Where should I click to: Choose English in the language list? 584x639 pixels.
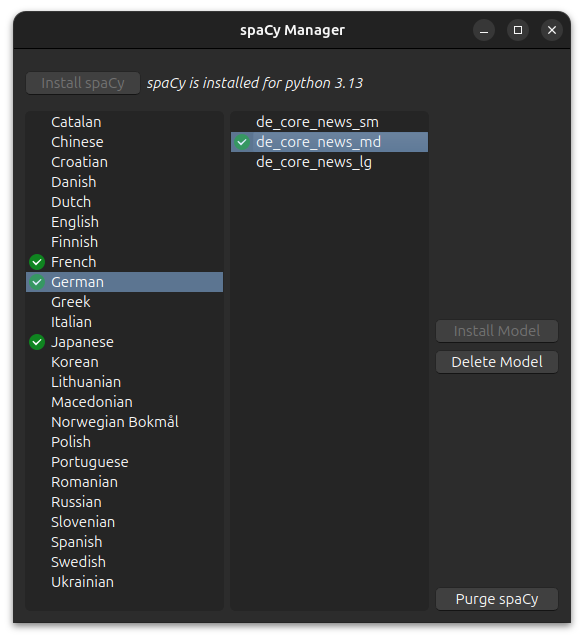tap(124, 222)
